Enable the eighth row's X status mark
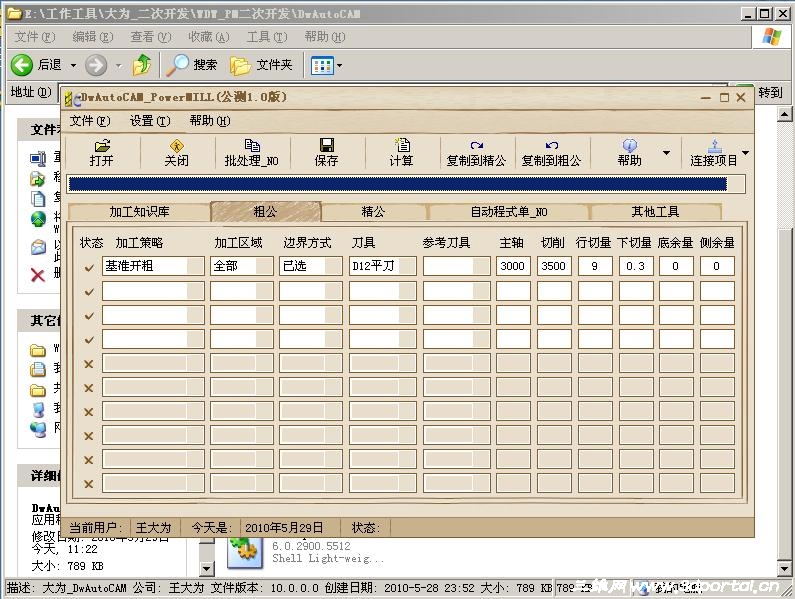The height and width of the screenshot is (599, 795). pyautogui.click(x=89, y=436)
